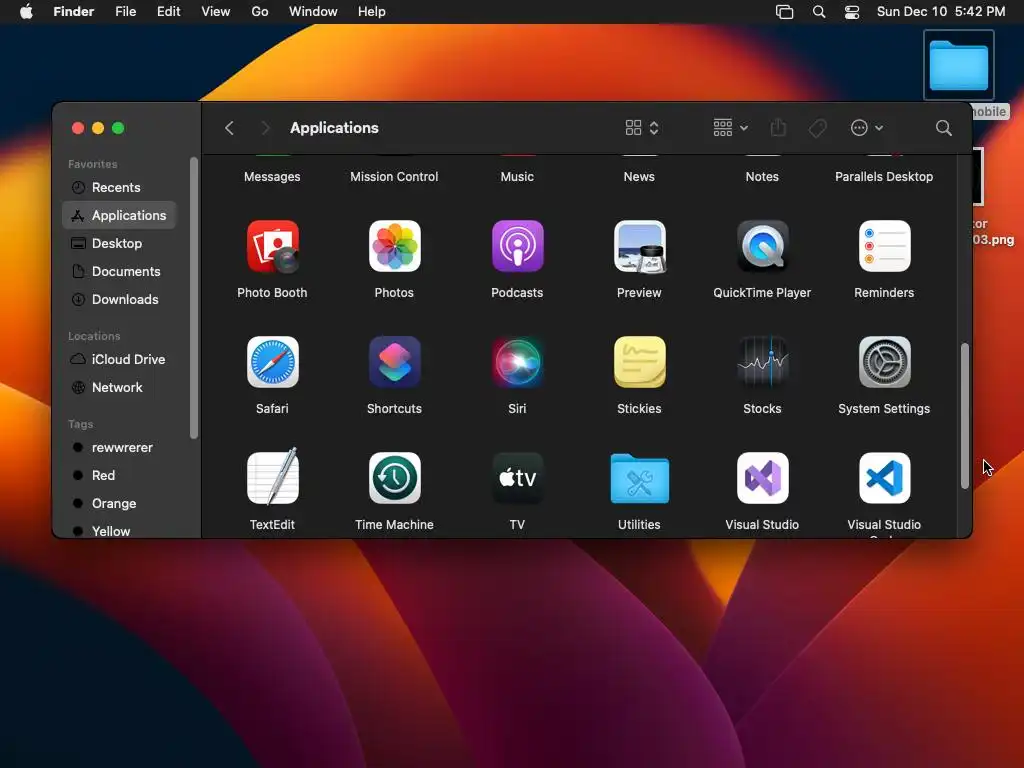Launch the Apple TV app icon
Screen dimensions: 1024x768
pos(517,478)
